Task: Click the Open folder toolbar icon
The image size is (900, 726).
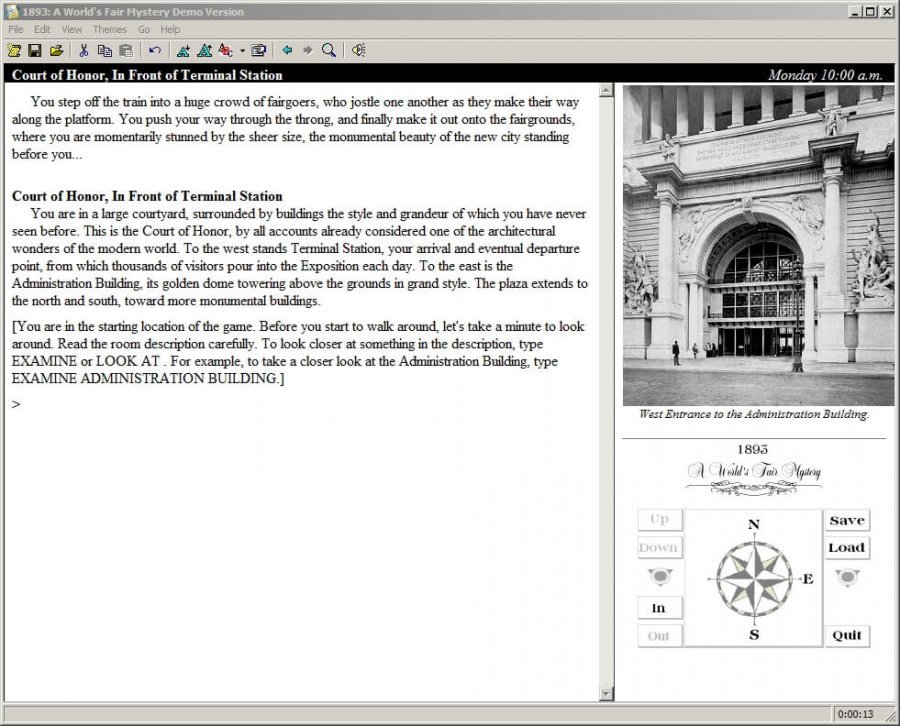Action: (x=56, y=51)
